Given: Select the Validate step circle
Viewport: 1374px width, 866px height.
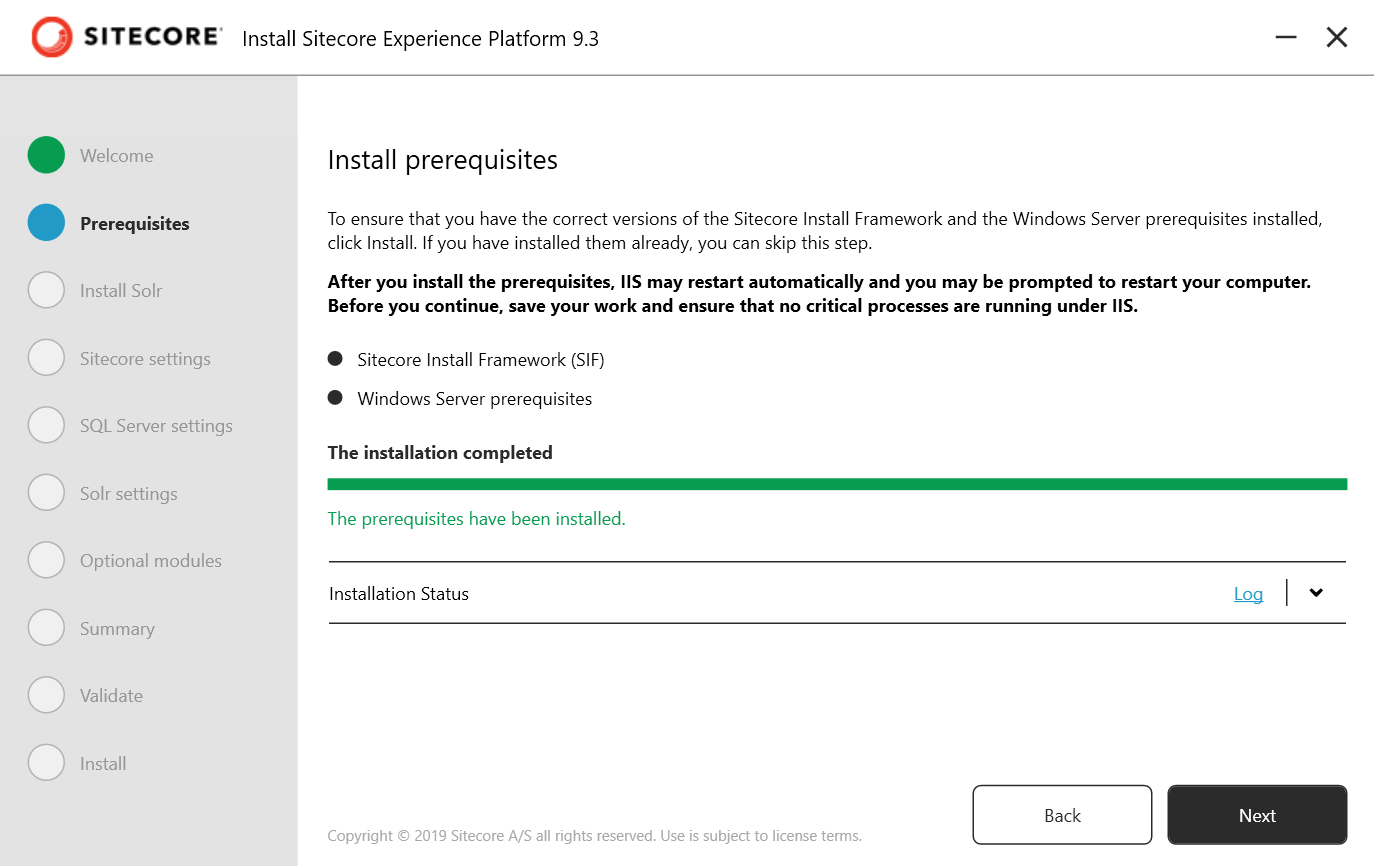Looking at the screenshot, I should click(46, 695).
